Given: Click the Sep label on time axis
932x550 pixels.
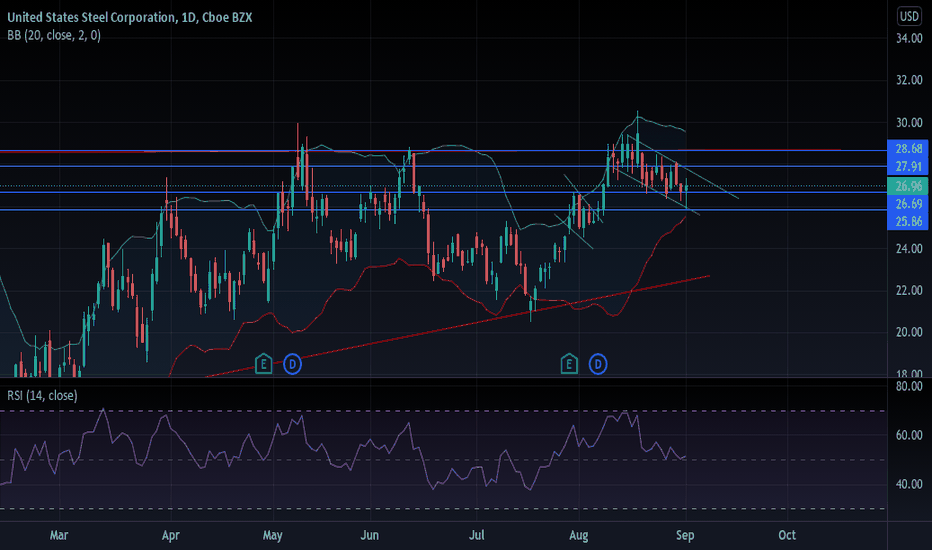Looking at the screenshot, I should point(685,535).
